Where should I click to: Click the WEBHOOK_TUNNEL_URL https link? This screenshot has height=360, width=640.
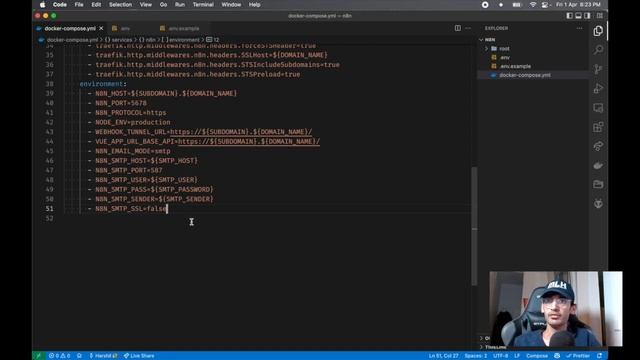(x=241, y=132)
